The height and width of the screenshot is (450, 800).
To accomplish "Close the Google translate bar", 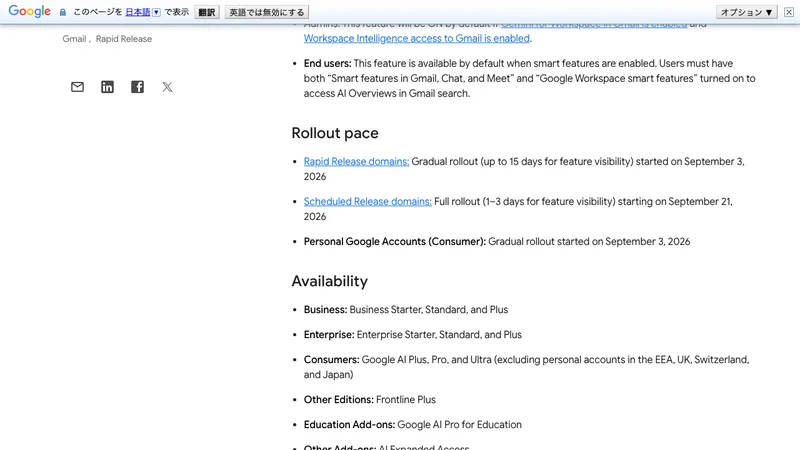I will 789,12.
